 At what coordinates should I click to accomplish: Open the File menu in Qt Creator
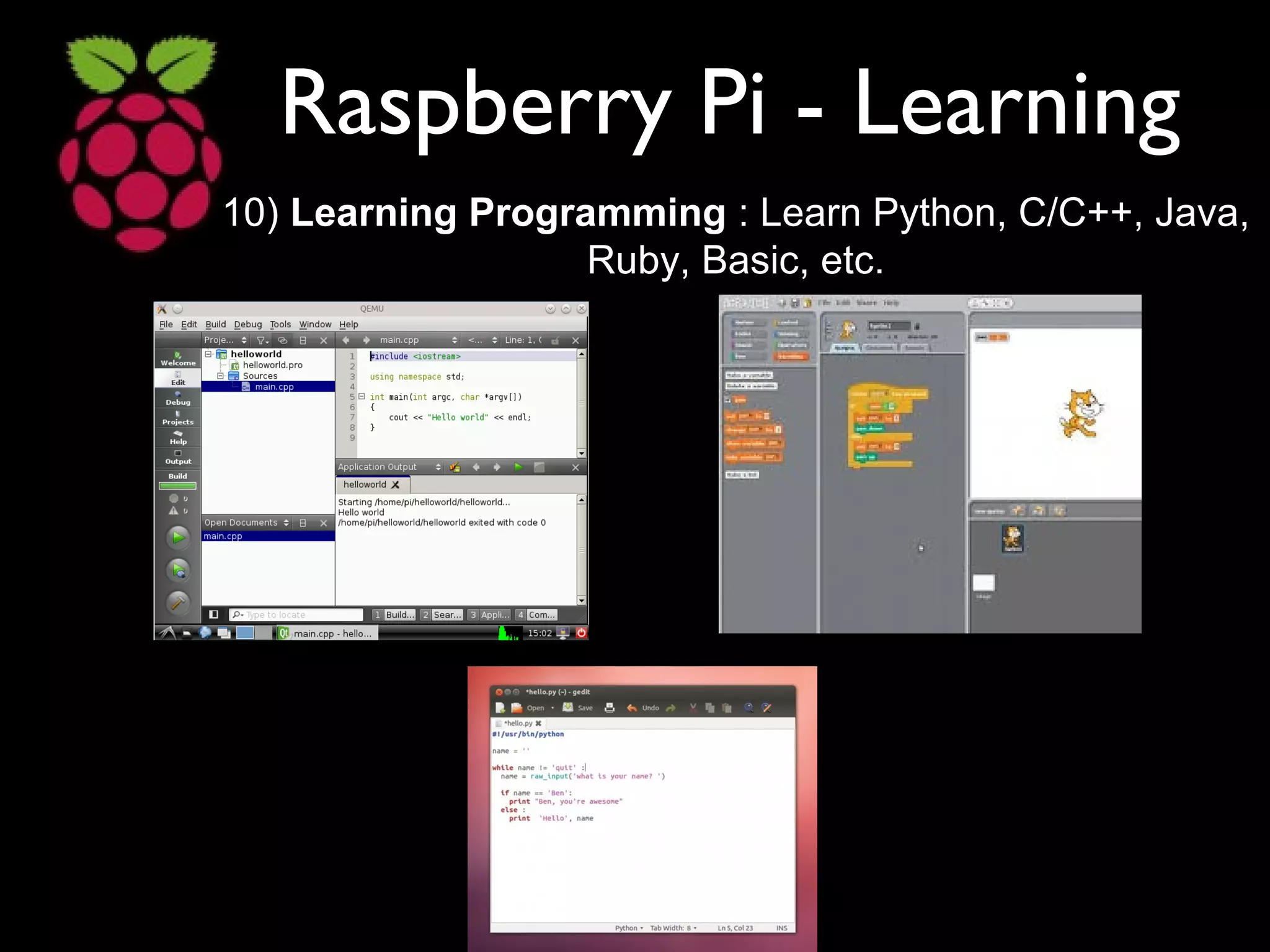coord(166,324)
